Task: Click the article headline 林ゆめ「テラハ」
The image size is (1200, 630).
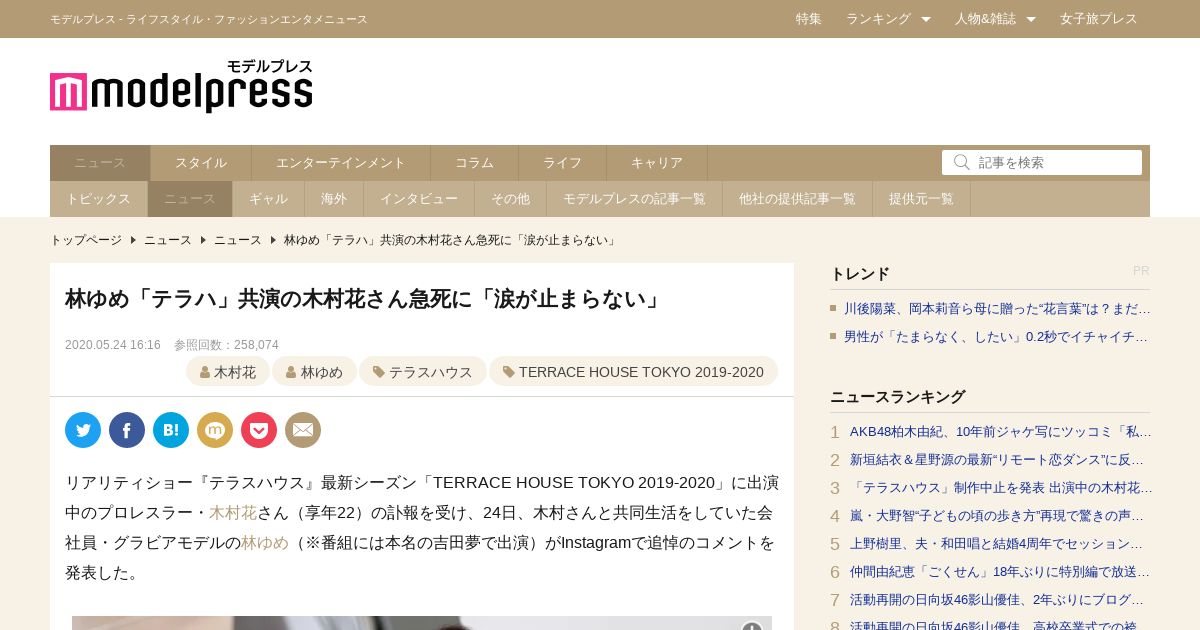Action: click(x=363, y=299)
